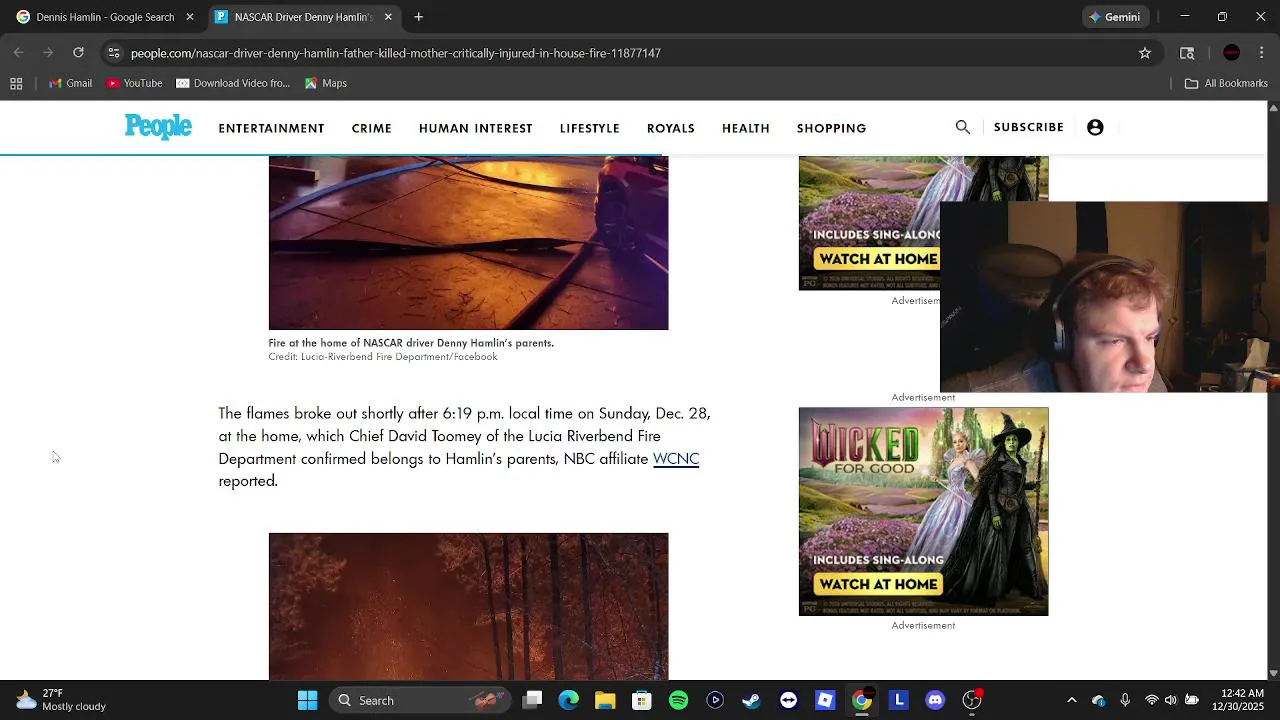This screenshot has height=720, width=1280.
Task: Open the All Bookmarks folder
Action: [1226, 83]
